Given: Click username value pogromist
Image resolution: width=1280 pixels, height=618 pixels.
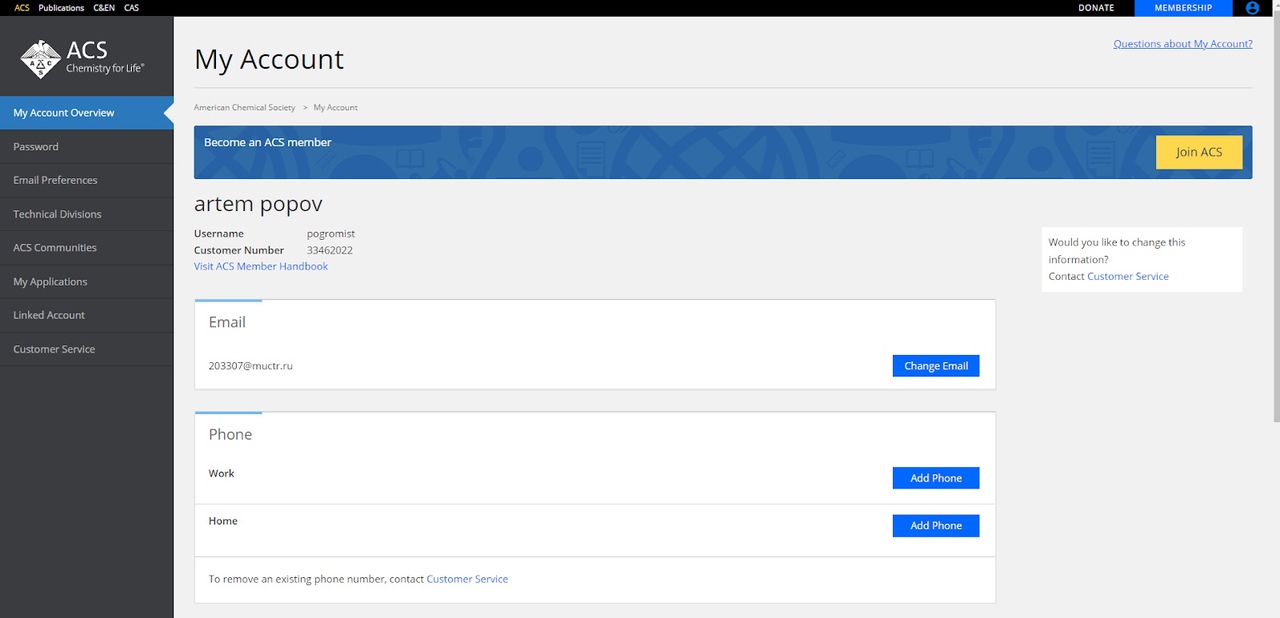Looking at the screenshot, I should pyautogui.click(x=331, y=233).
